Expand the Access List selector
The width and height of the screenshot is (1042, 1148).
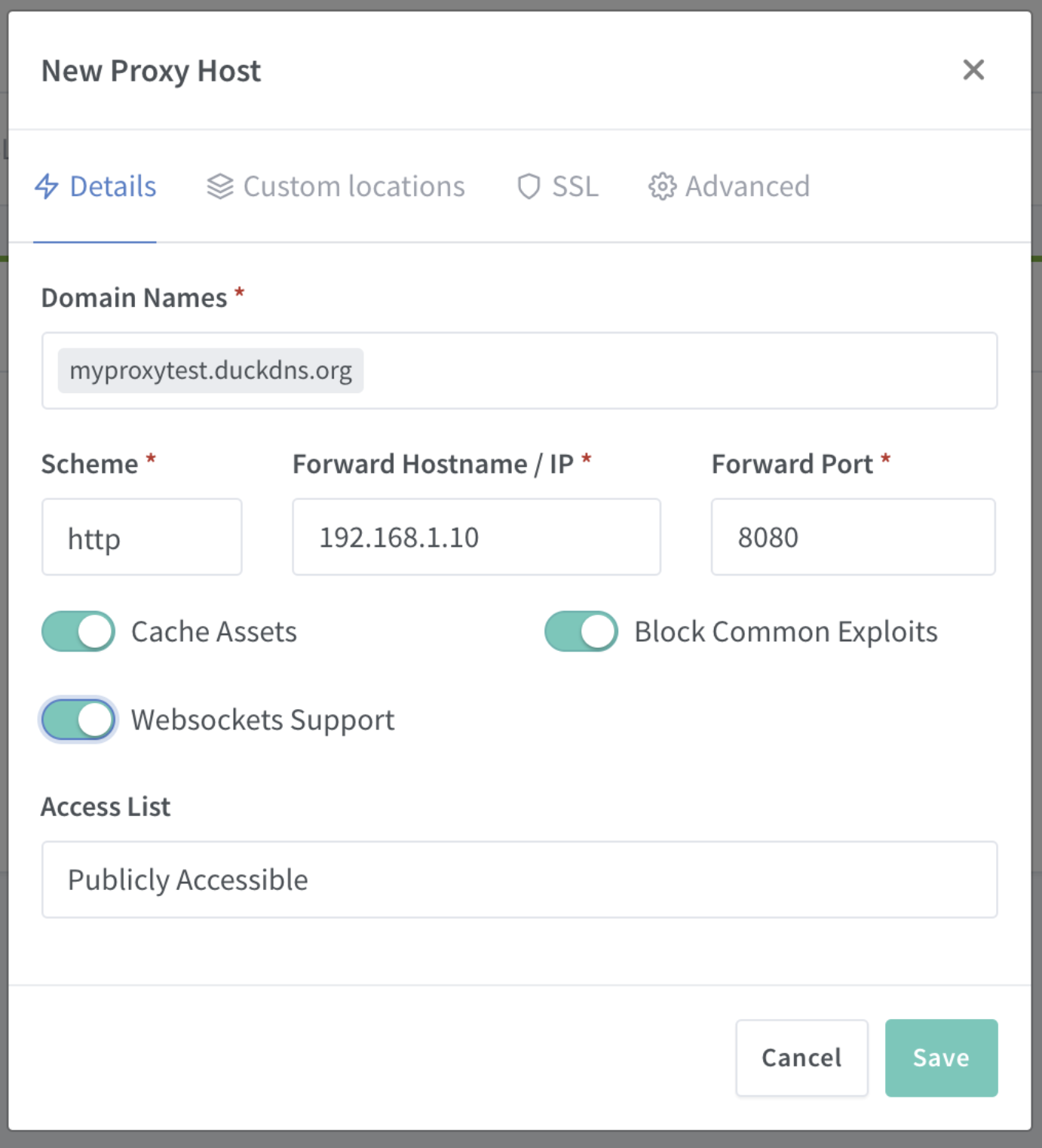point(519,879)
